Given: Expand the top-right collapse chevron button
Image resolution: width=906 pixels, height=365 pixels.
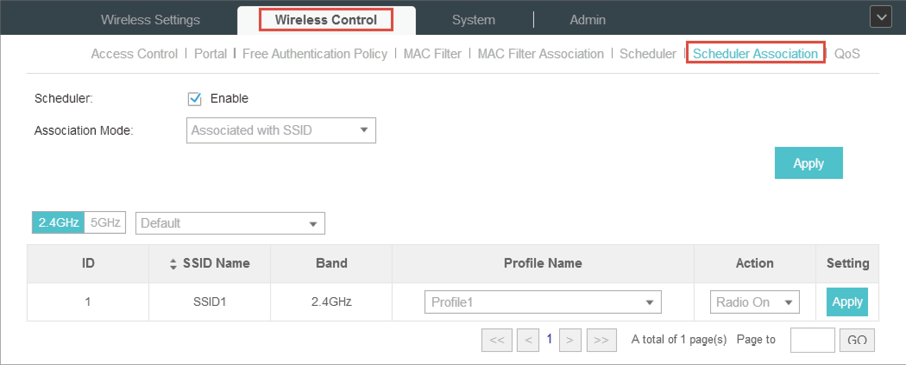Looking at the screenshot, I should point(881,18).
